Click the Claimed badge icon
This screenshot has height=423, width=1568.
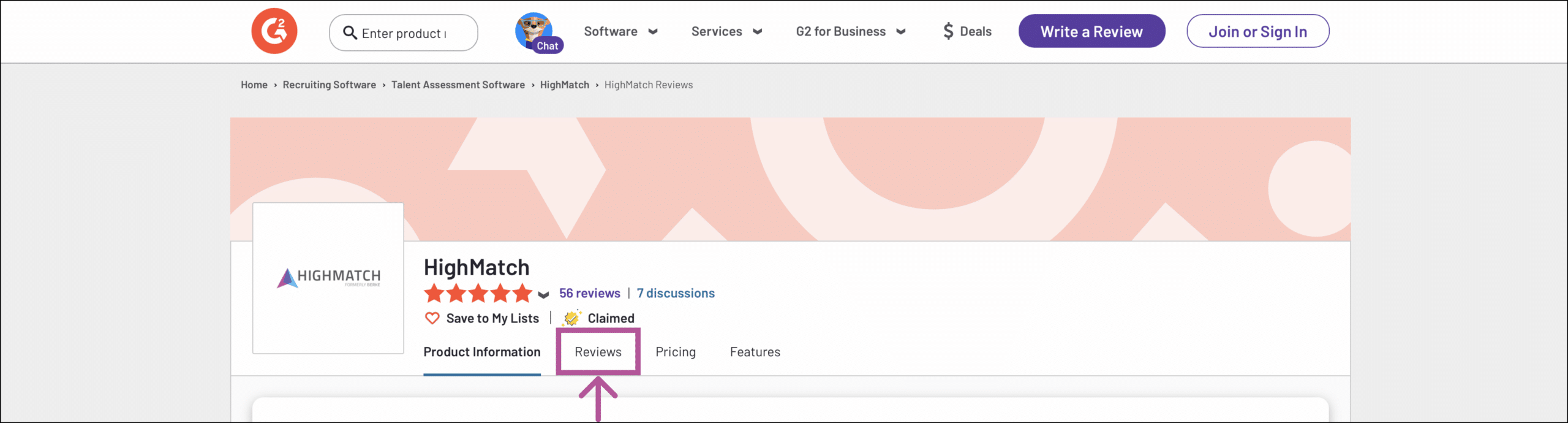(571, 318)
